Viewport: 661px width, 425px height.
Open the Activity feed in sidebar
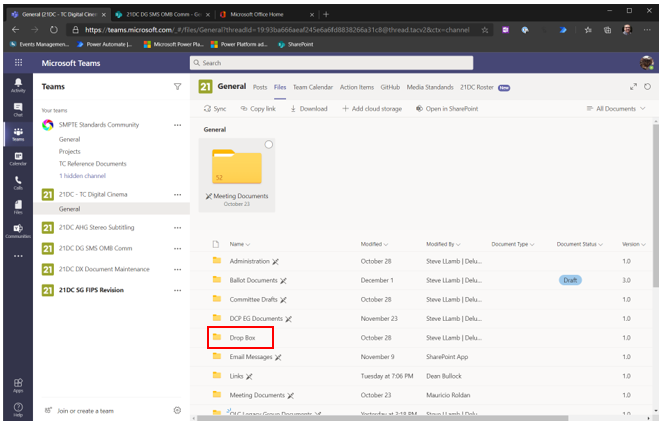tap(18, 84)
